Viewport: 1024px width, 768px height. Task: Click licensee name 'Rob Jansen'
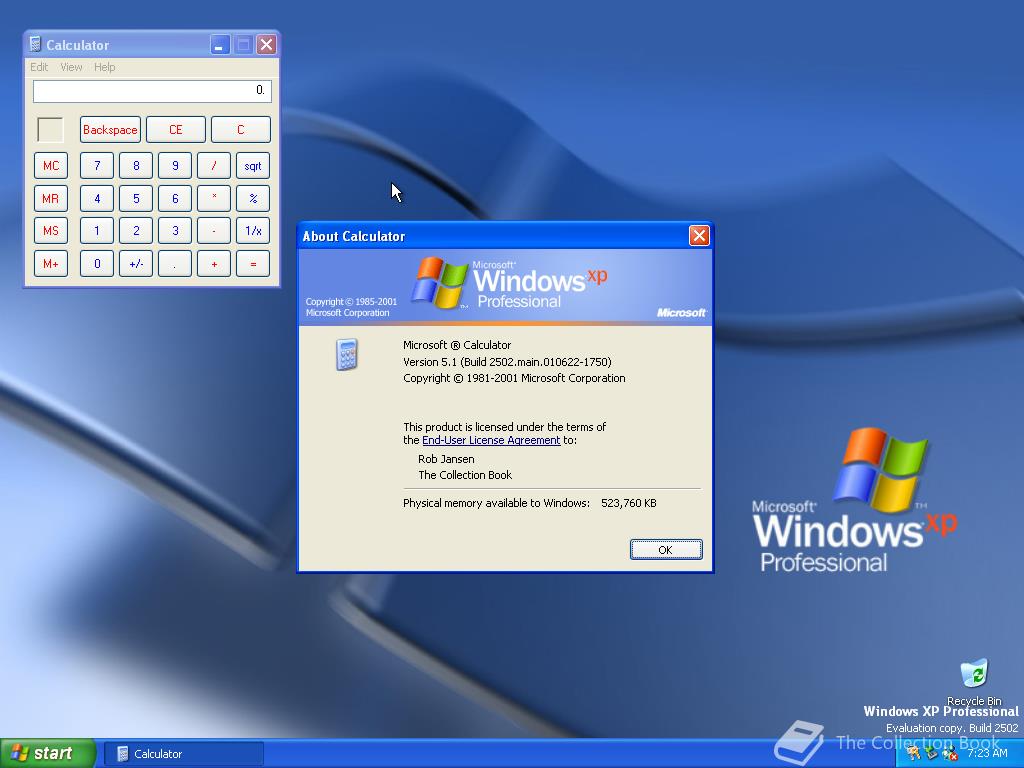click(446, 459)
